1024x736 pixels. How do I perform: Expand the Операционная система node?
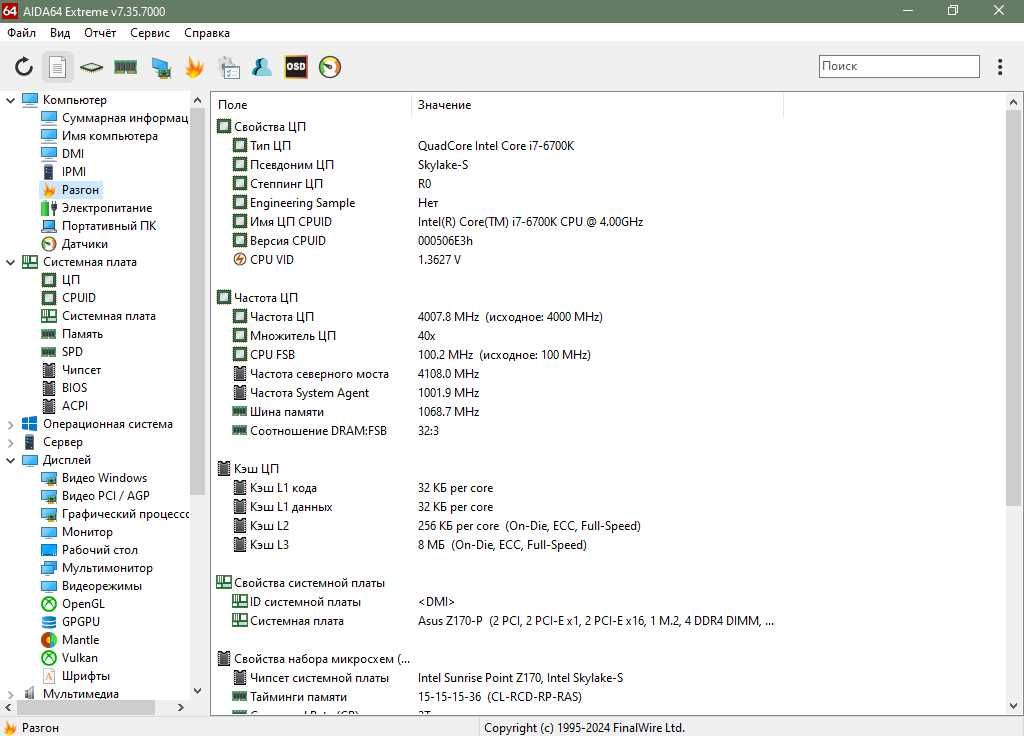pos(10,424)
